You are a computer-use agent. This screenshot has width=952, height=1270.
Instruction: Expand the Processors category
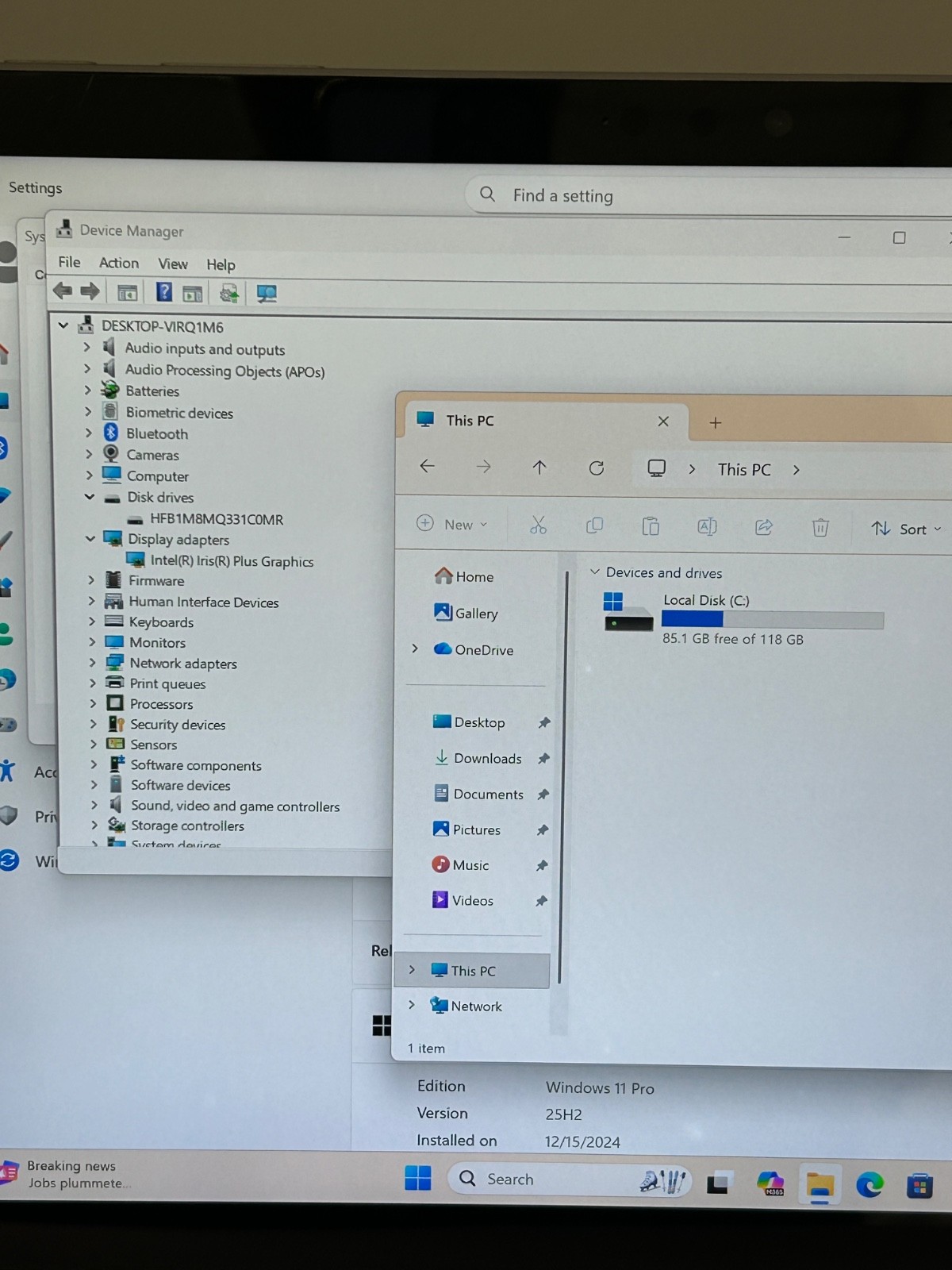pyautogui.click(x=93, y=703)
